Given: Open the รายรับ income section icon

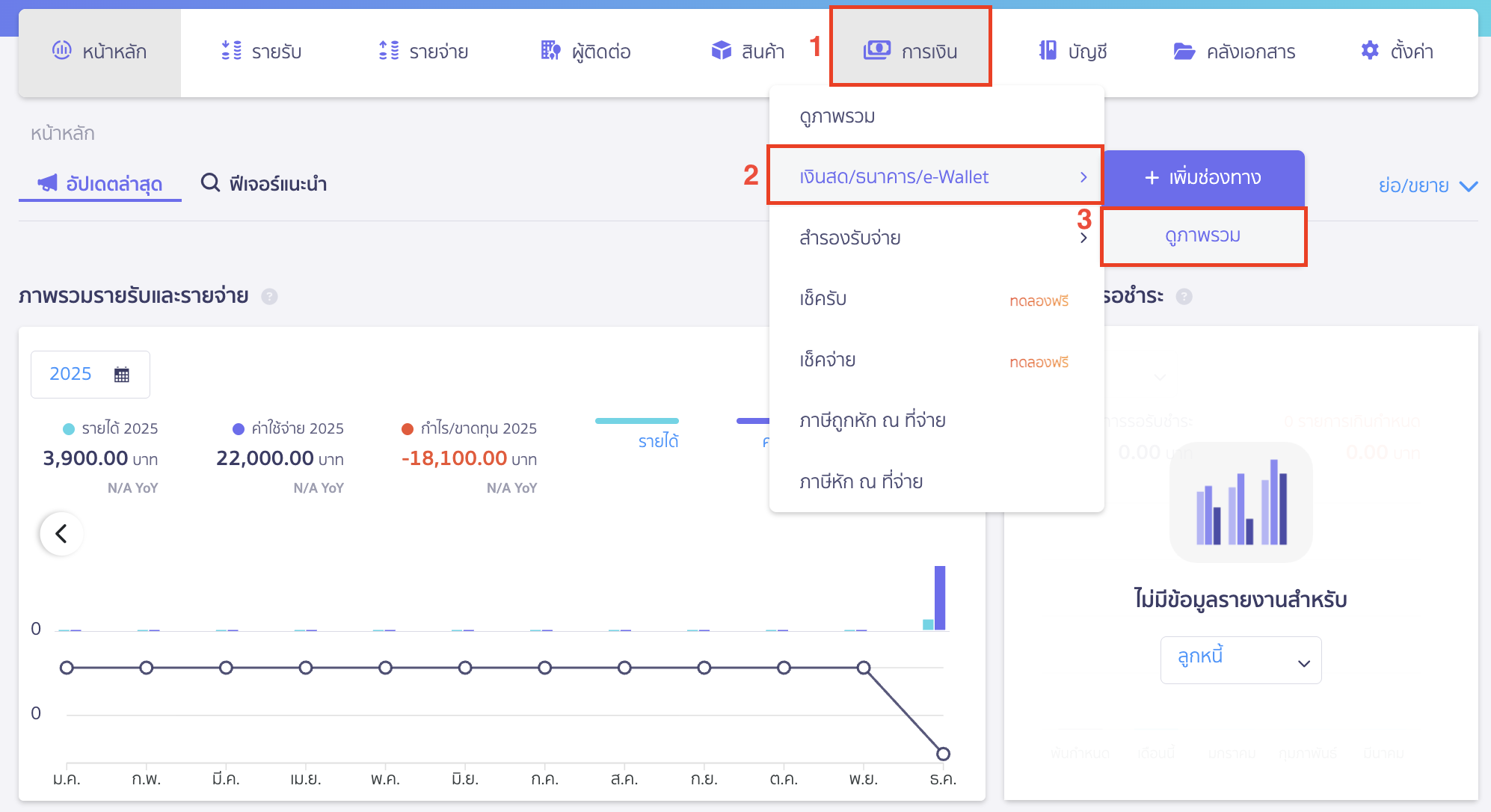Looking at the screenshot, I should click(x=231, y=51).
